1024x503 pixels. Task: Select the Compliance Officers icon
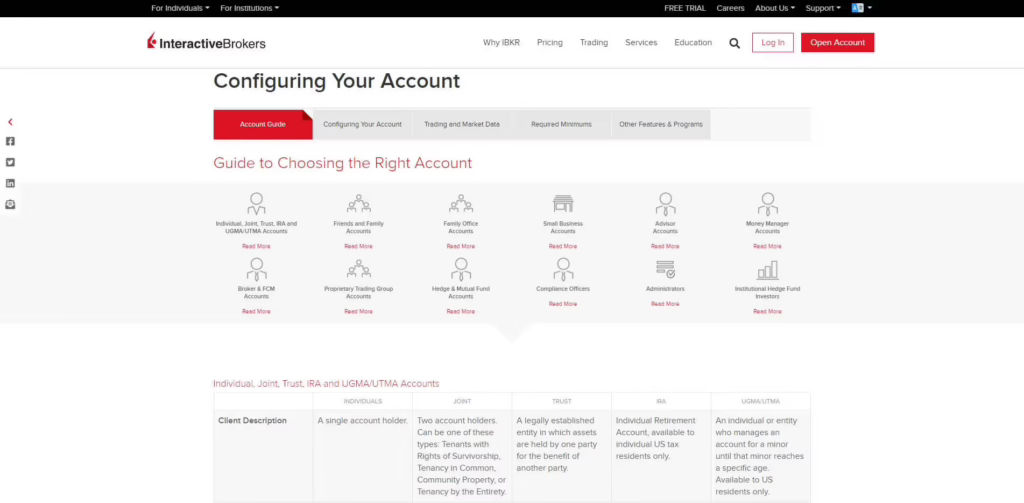[x=563, y=268]
